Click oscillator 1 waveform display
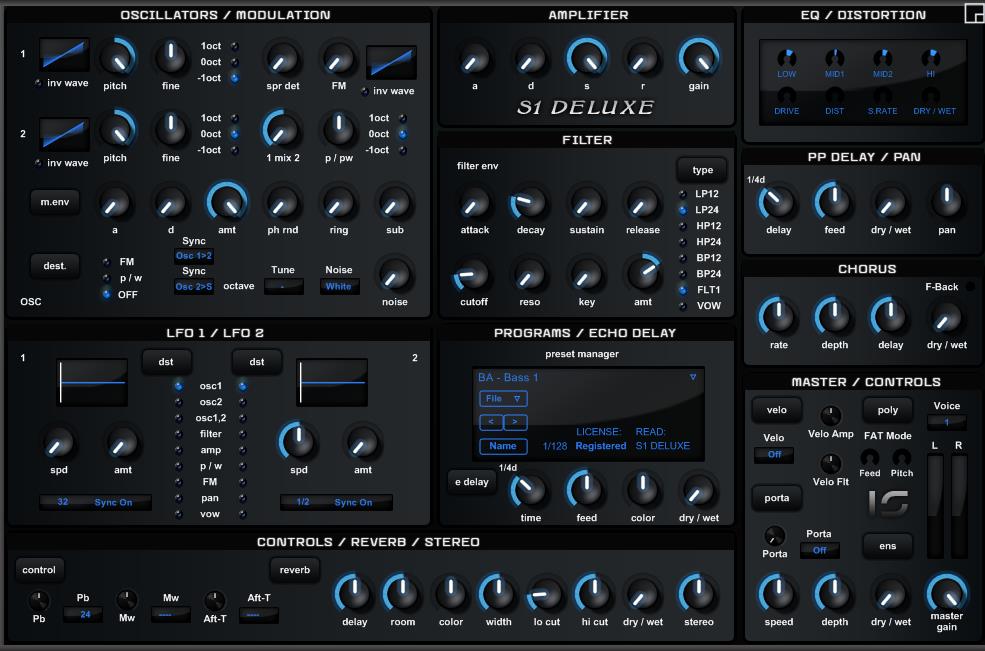This screenshot has width=985, height=651. coord(64,55)
